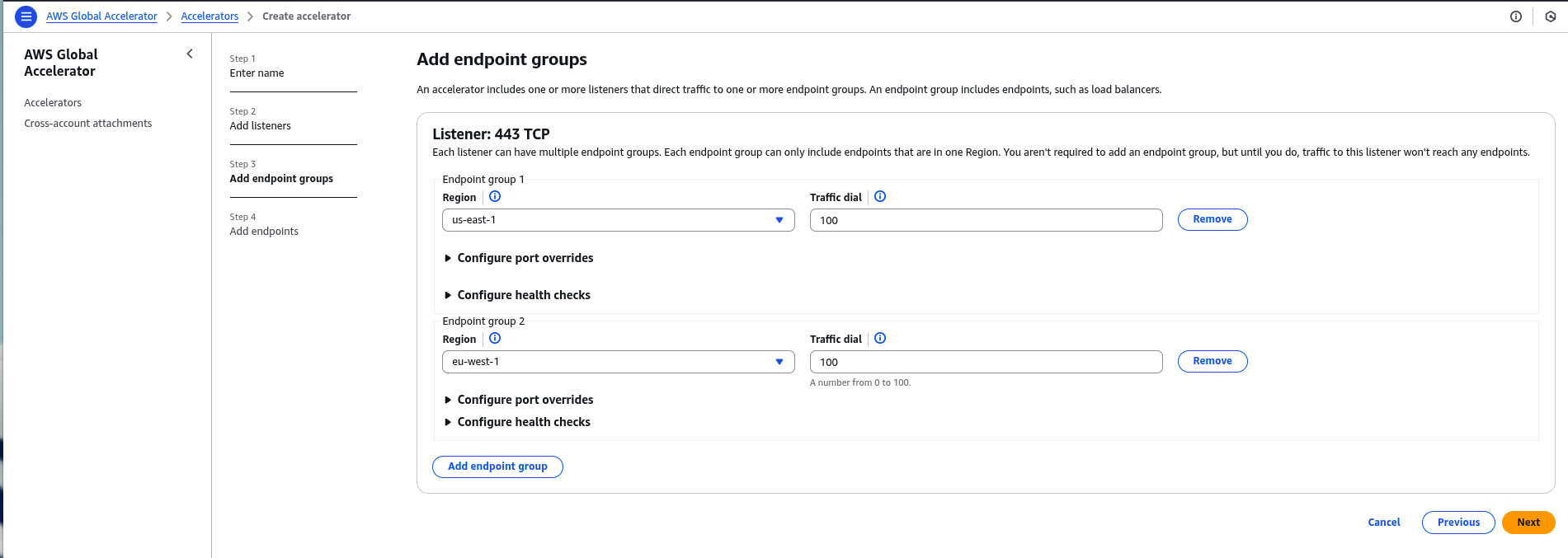Viewport: 1568px width, 558px height.
Task: Go to Accelerators in the sidebar
Action: (53, 103)
